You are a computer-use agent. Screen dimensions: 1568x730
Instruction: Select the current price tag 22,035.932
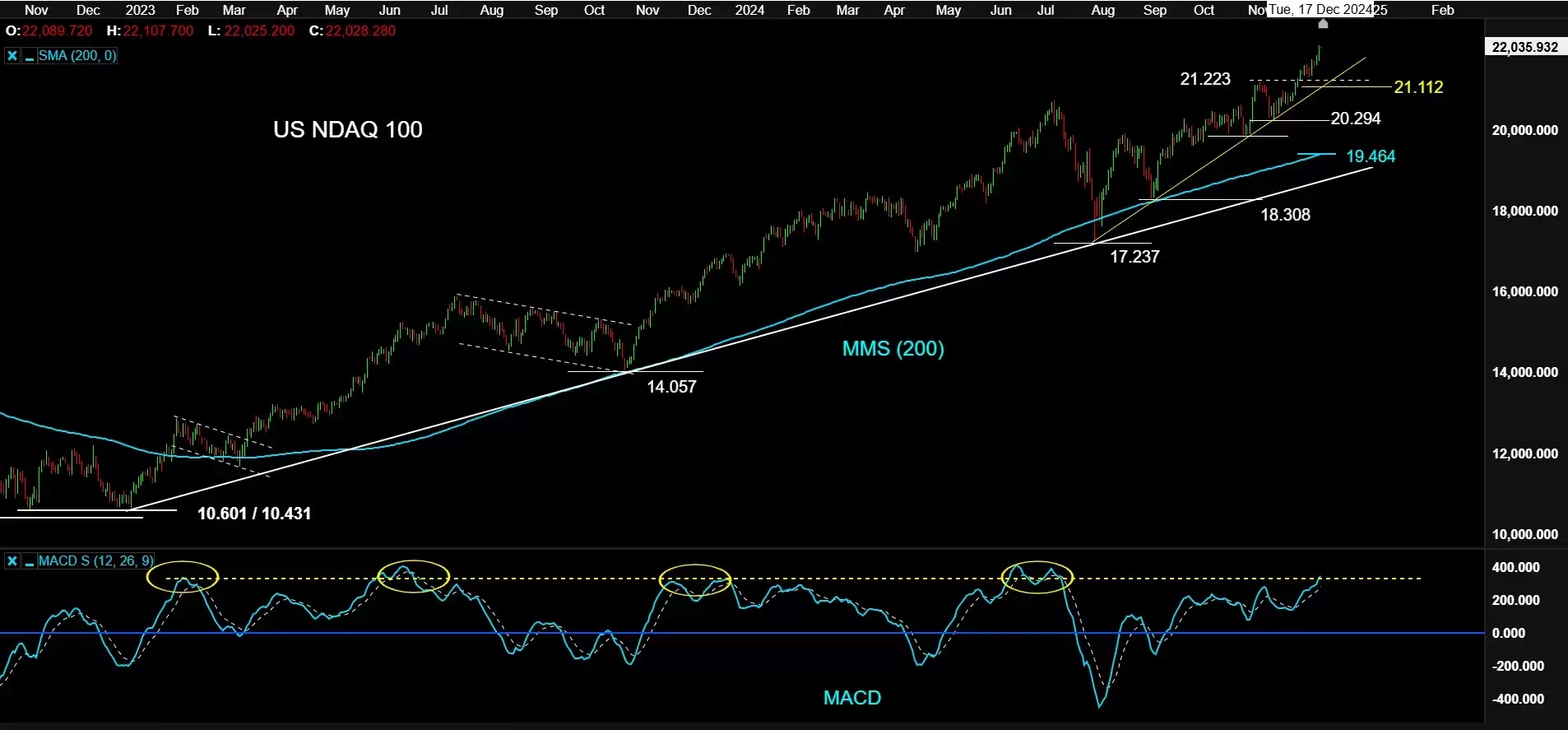click(1524, 47)
